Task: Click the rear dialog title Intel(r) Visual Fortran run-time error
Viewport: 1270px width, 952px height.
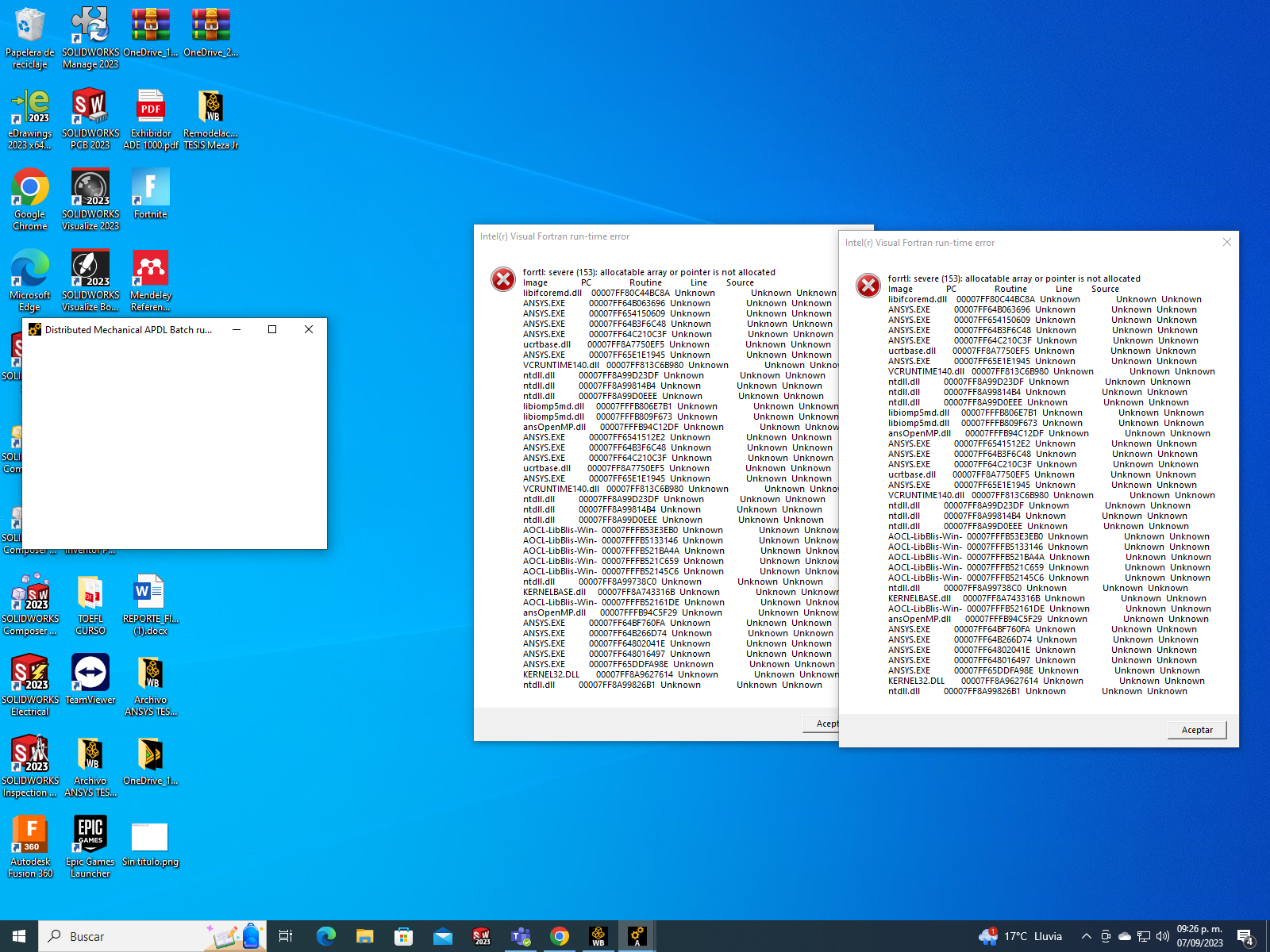Action: 555,236
